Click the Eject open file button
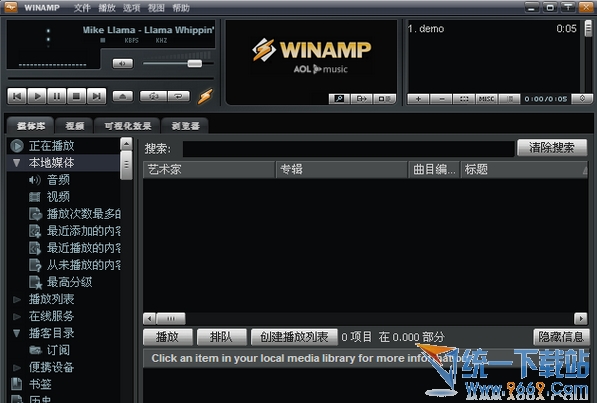The width and height of the screenshot is (597, 403). [x=123, y=96]
